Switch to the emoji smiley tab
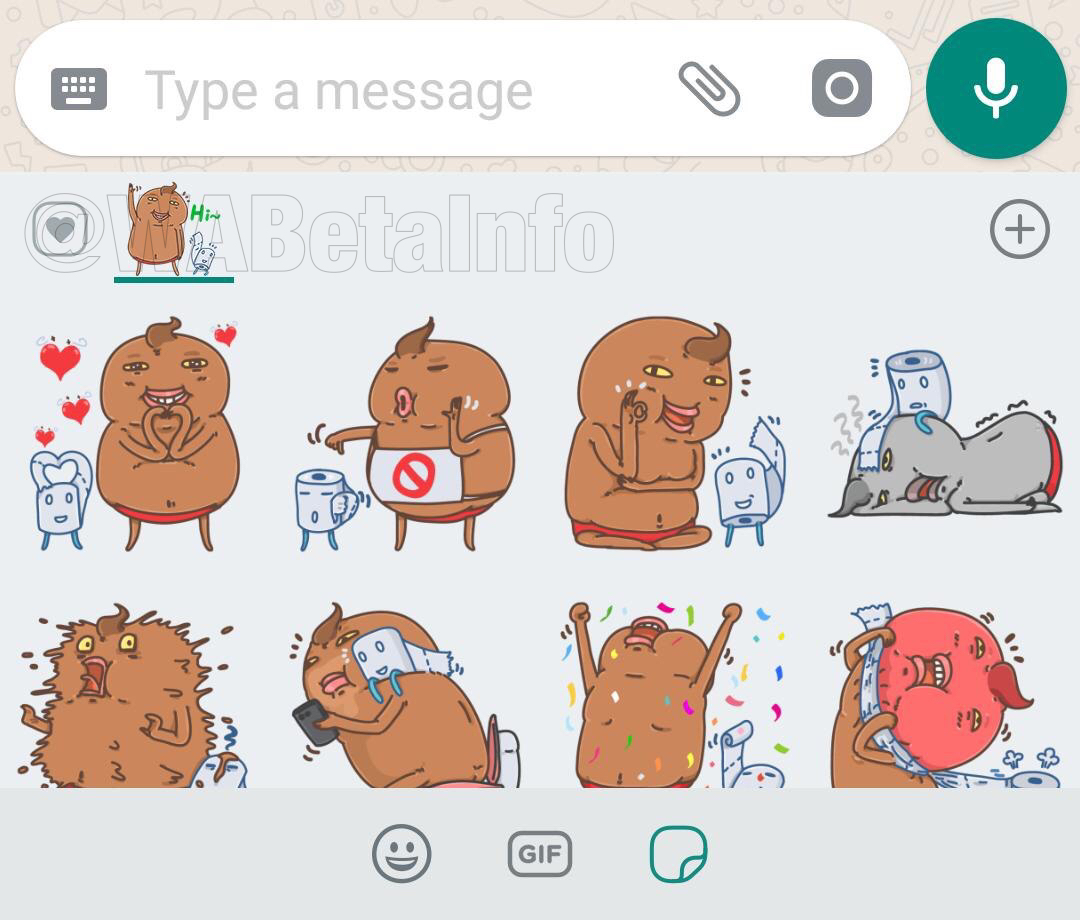The height and width of the screenshot is (920, 1080). [x=402, y=853]
